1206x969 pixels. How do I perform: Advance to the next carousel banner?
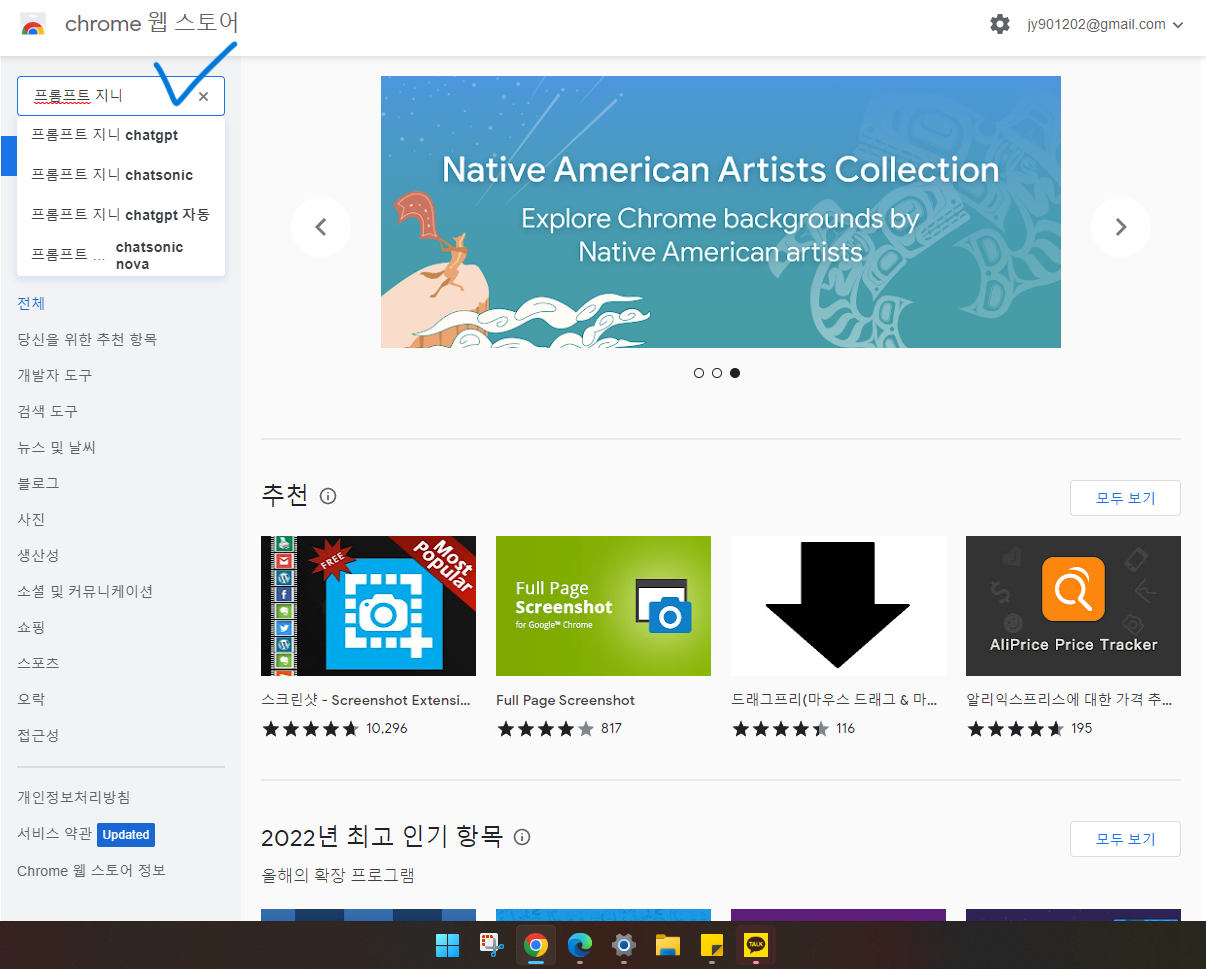pyautogui.click(x=1120, y=227)
